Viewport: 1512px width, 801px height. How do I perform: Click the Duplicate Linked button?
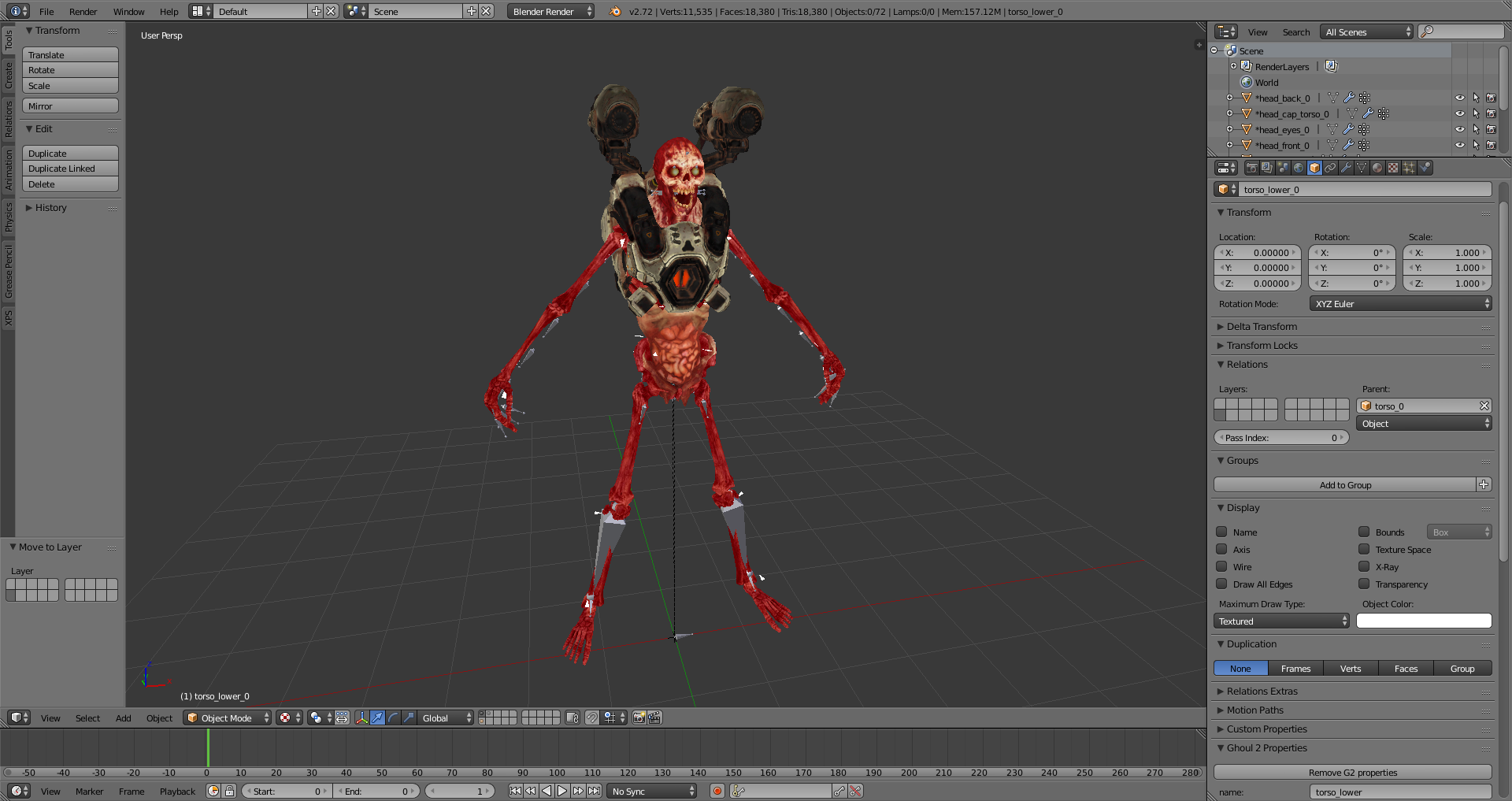click(x=70, y=169)
